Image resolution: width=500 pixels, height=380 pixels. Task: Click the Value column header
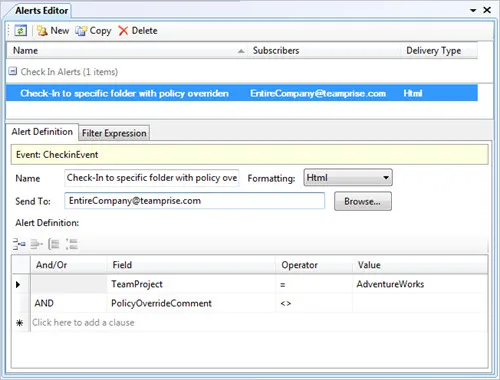click(x=420, y=265)
